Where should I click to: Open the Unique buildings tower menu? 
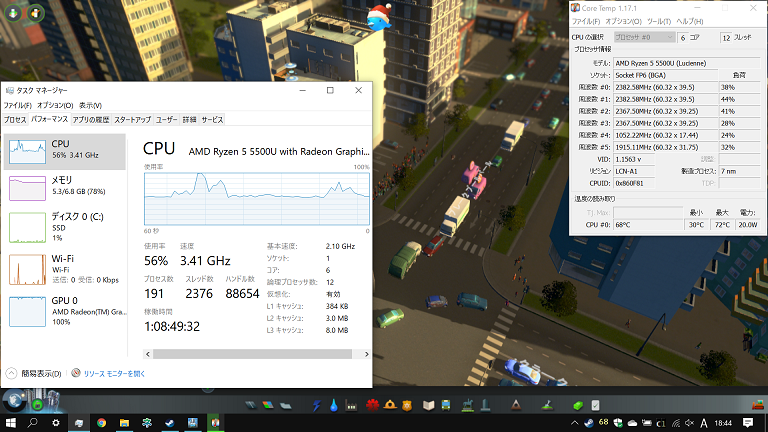click(x=485, y=405)
